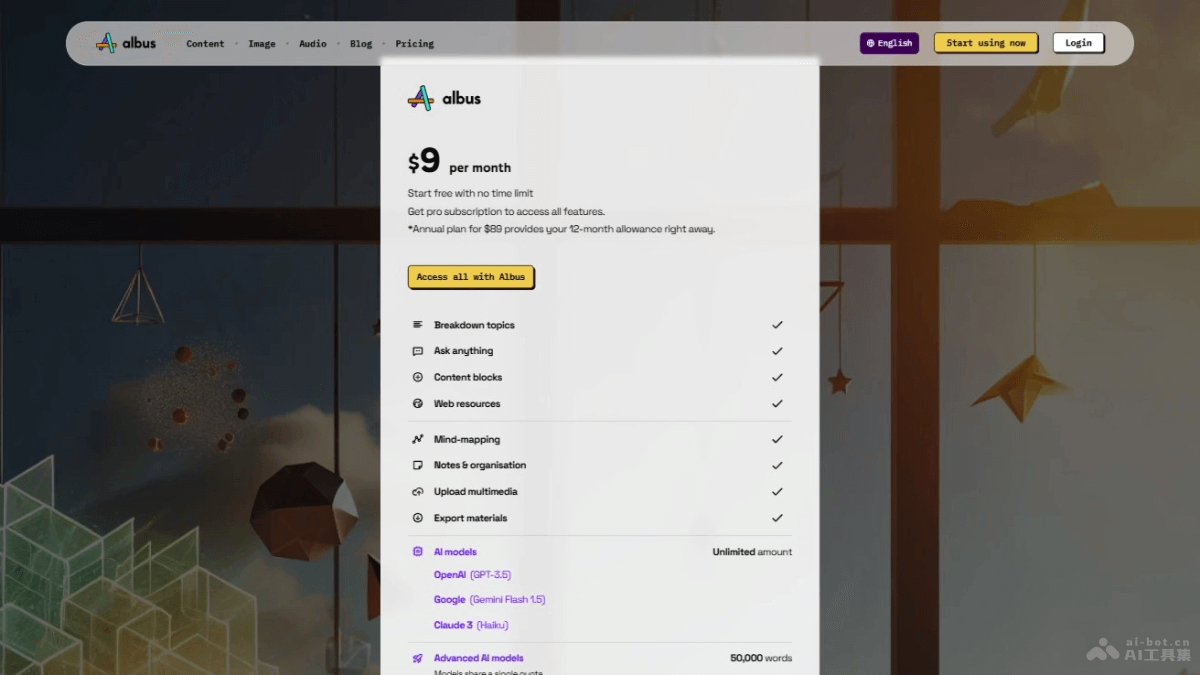The height and width of the screenshot is (675, 1200).
Task: Click the Advanced AI models rocket icon
Action: click(418, 658)
